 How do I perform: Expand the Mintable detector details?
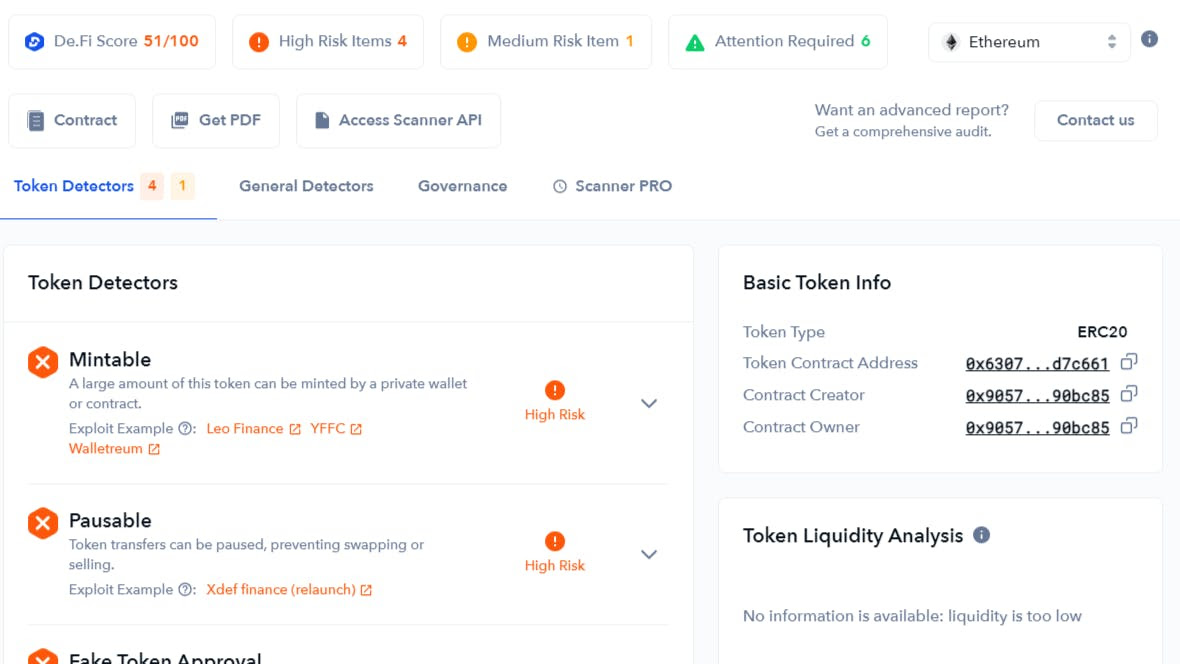click(649, 403)
